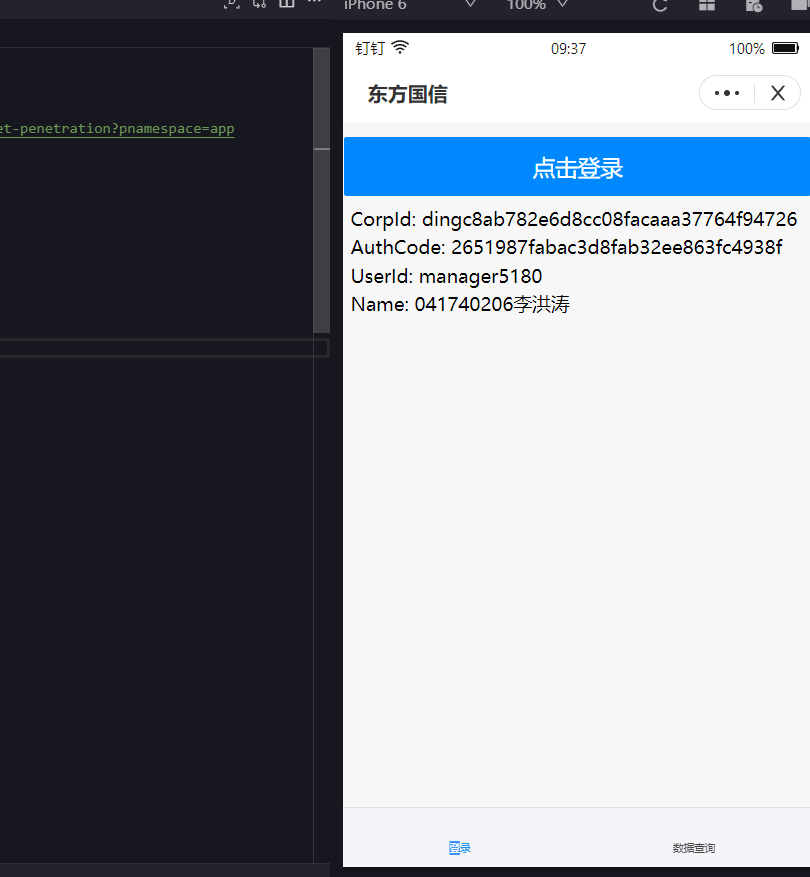Close the mini program with the X icon
The height and width of the screenshot is (877, 810).
[778, 93]
